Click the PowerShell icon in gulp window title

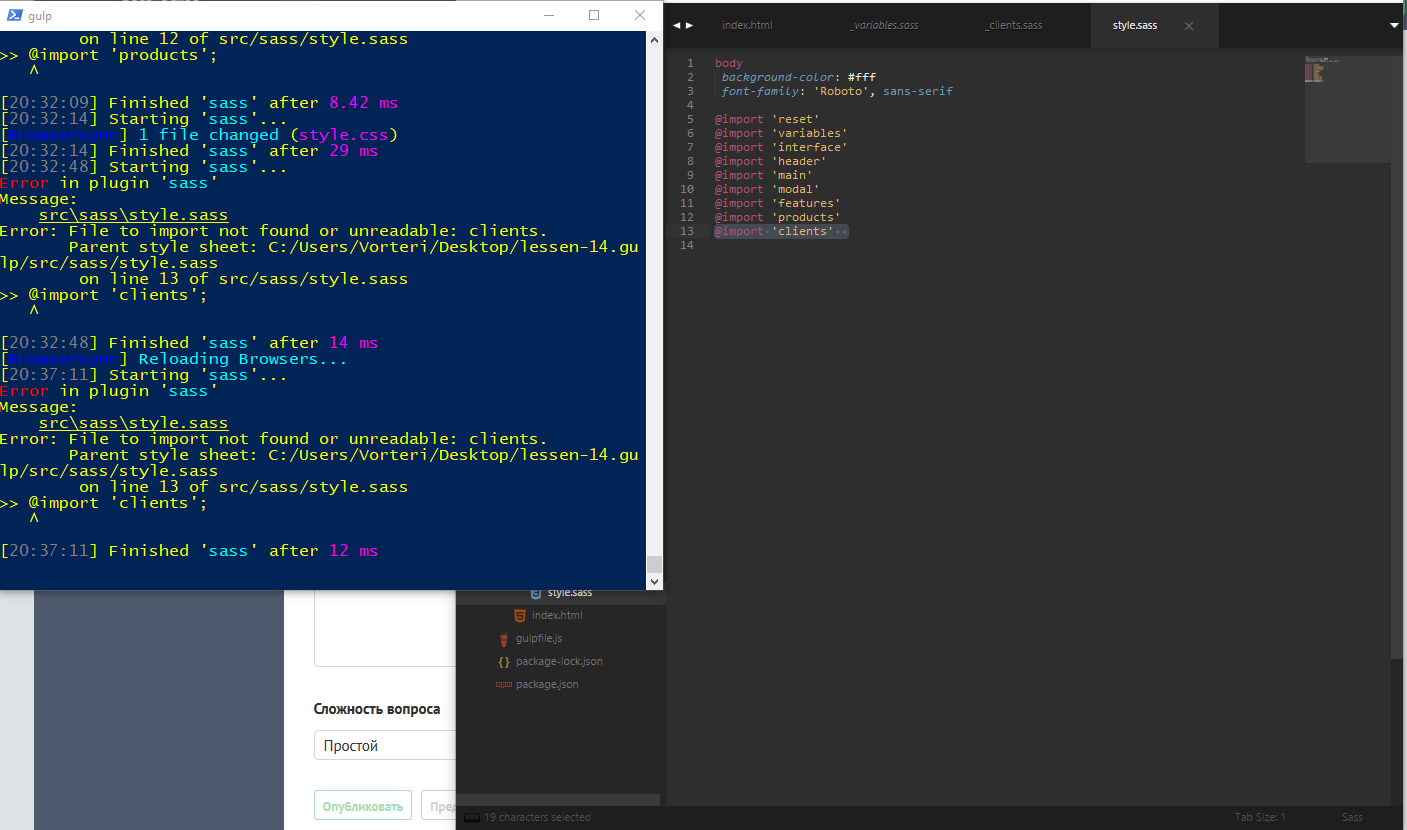tap(15, 15)
